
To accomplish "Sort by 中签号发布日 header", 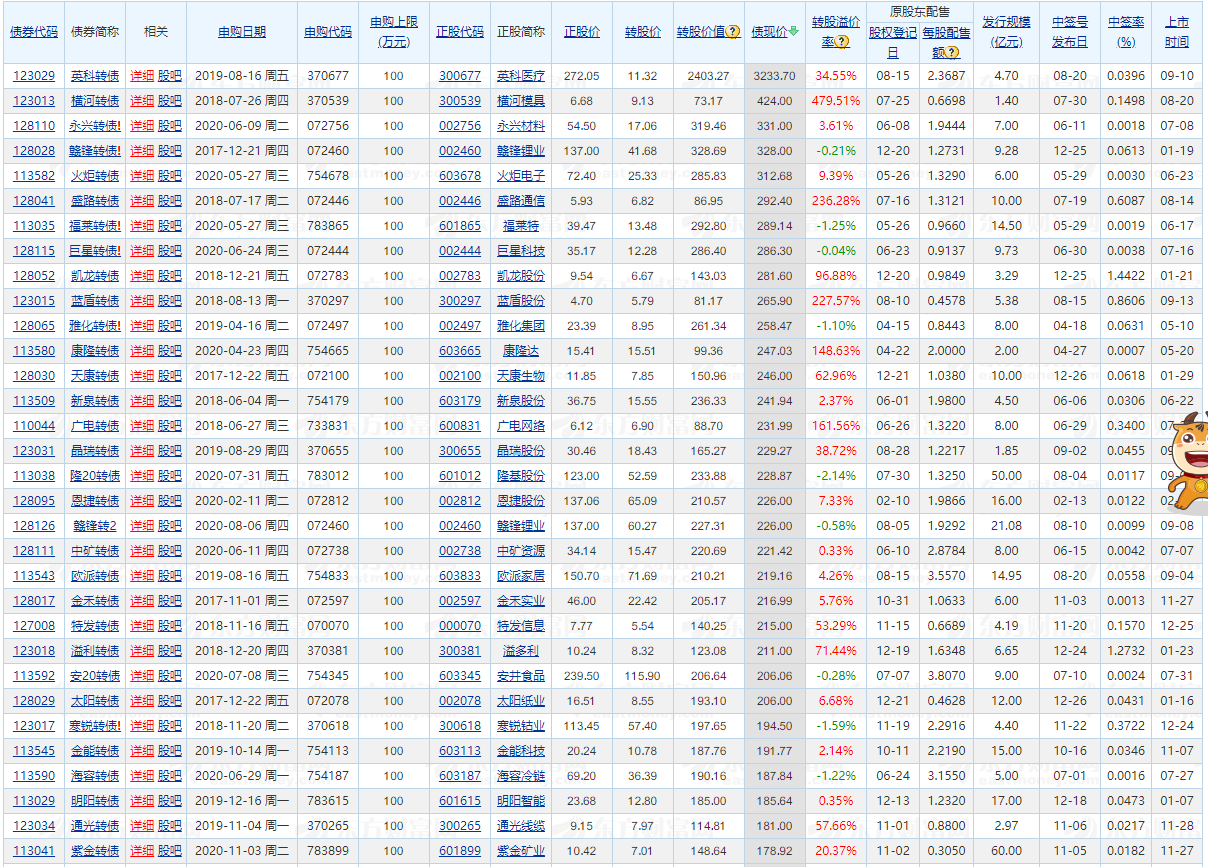I will 1070,32.
